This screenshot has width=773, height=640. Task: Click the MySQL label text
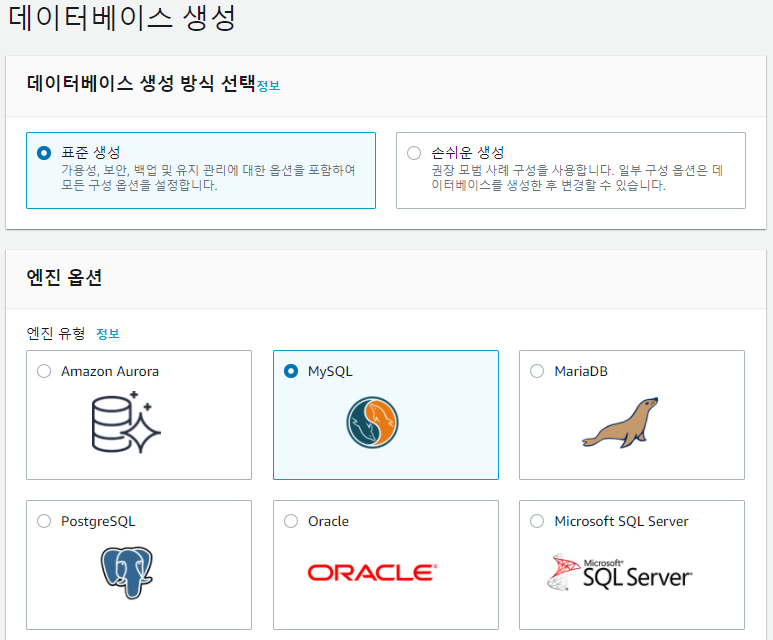330,372
